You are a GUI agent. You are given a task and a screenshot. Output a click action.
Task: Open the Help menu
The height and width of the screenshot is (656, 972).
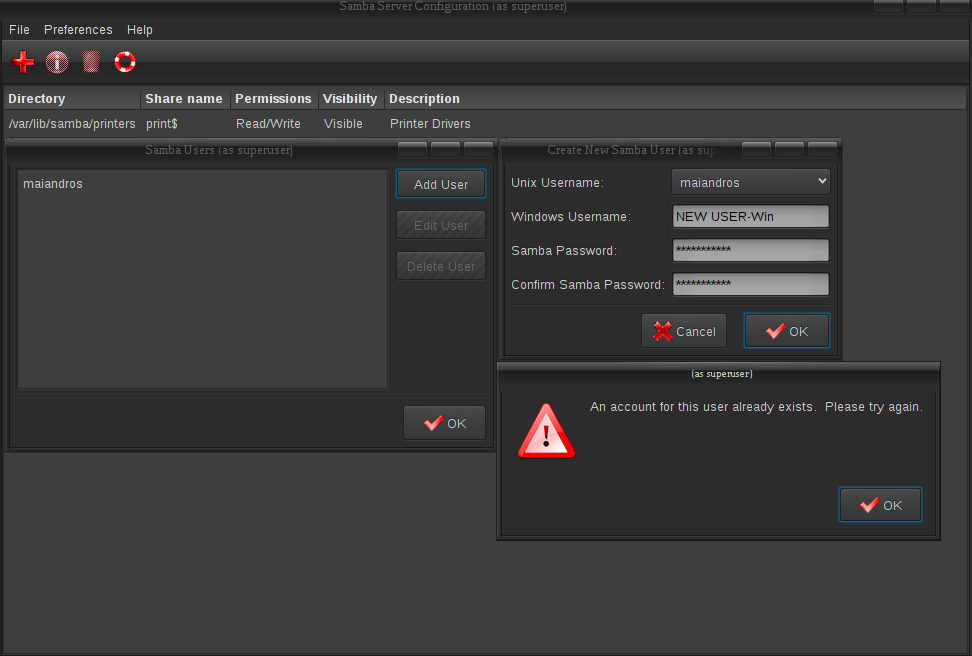(139, 30)
